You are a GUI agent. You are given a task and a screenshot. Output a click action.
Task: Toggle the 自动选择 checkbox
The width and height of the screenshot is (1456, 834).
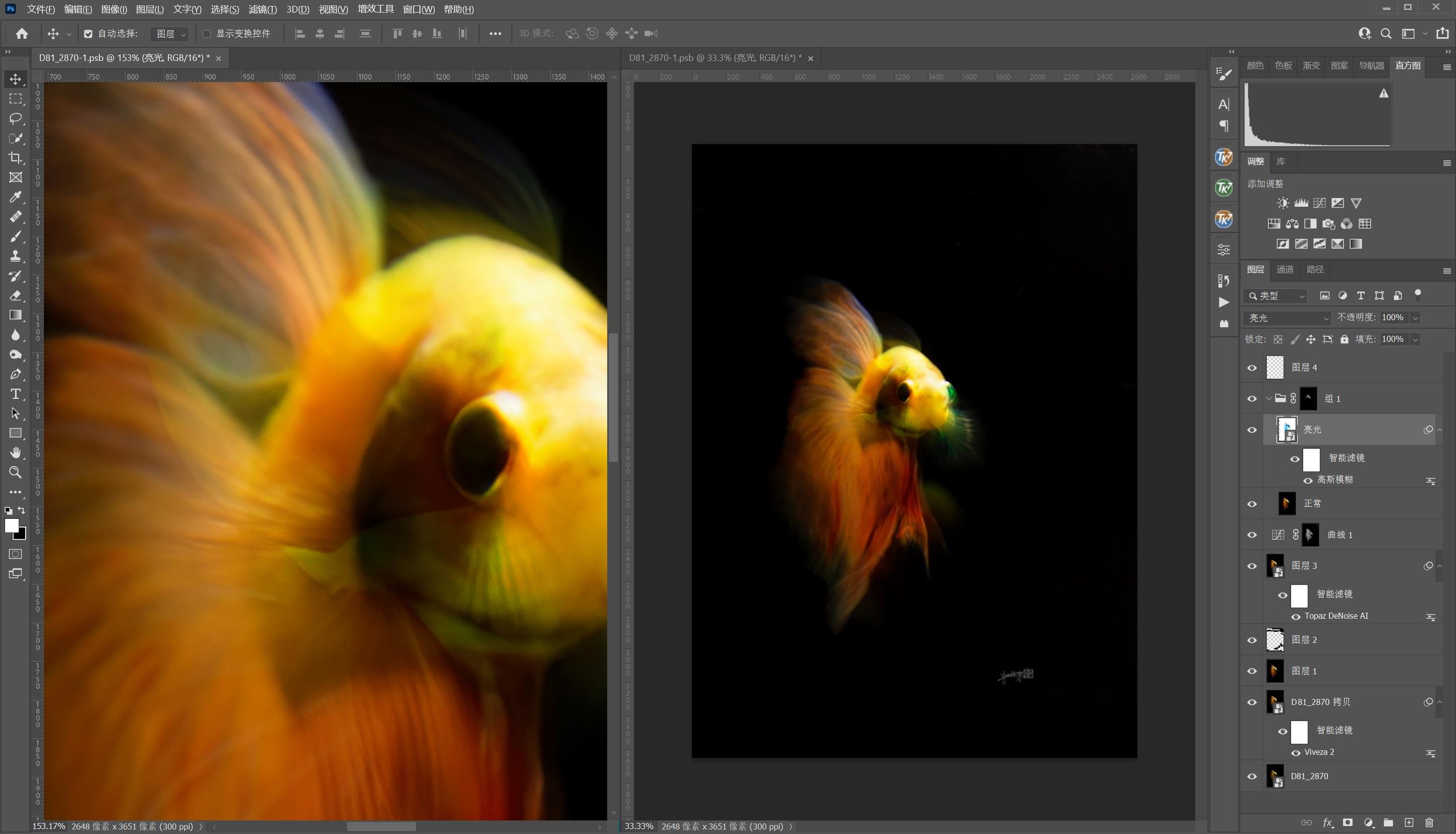(x=88, y=34)
